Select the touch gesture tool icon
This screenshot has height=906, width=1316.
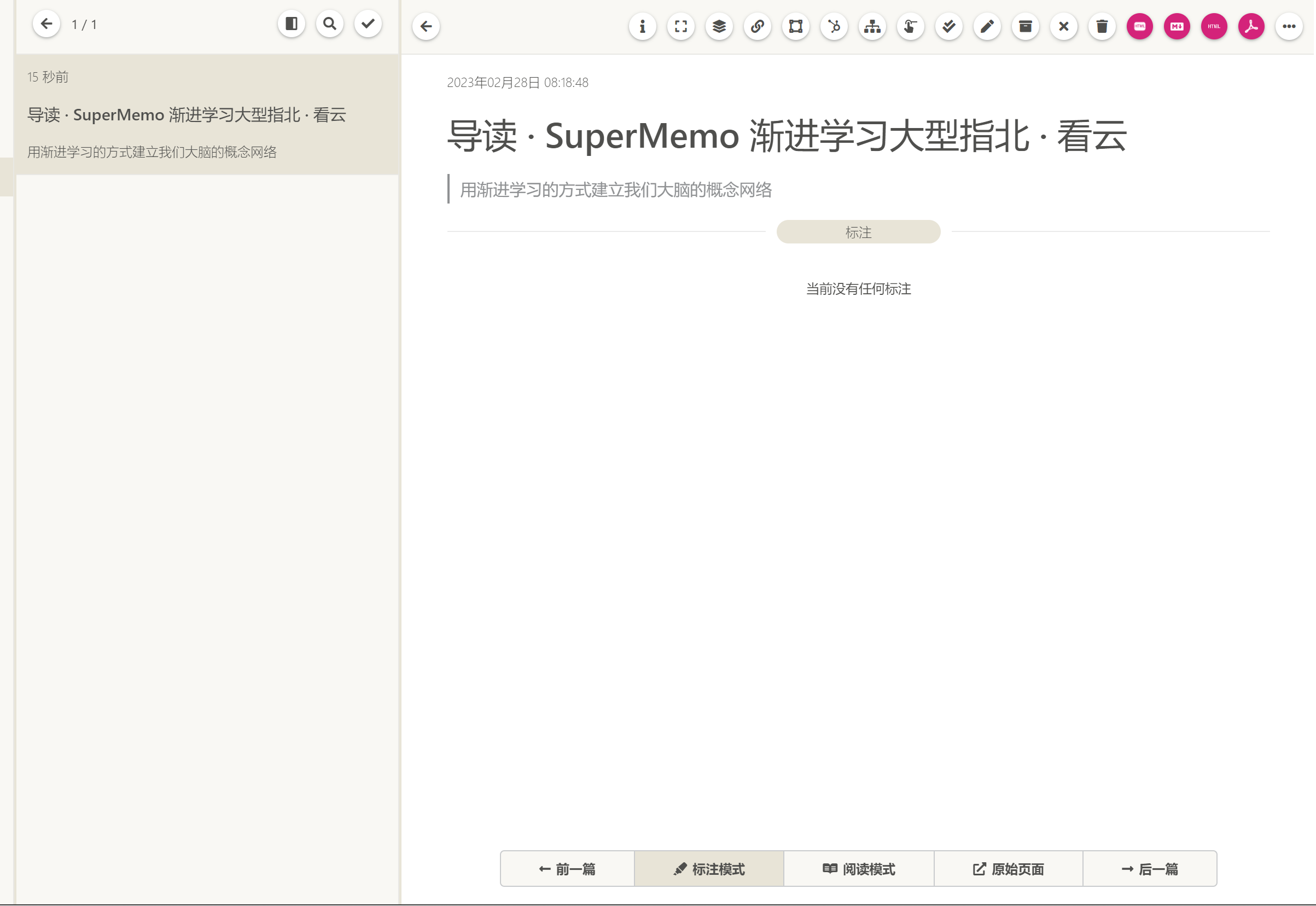910,26
